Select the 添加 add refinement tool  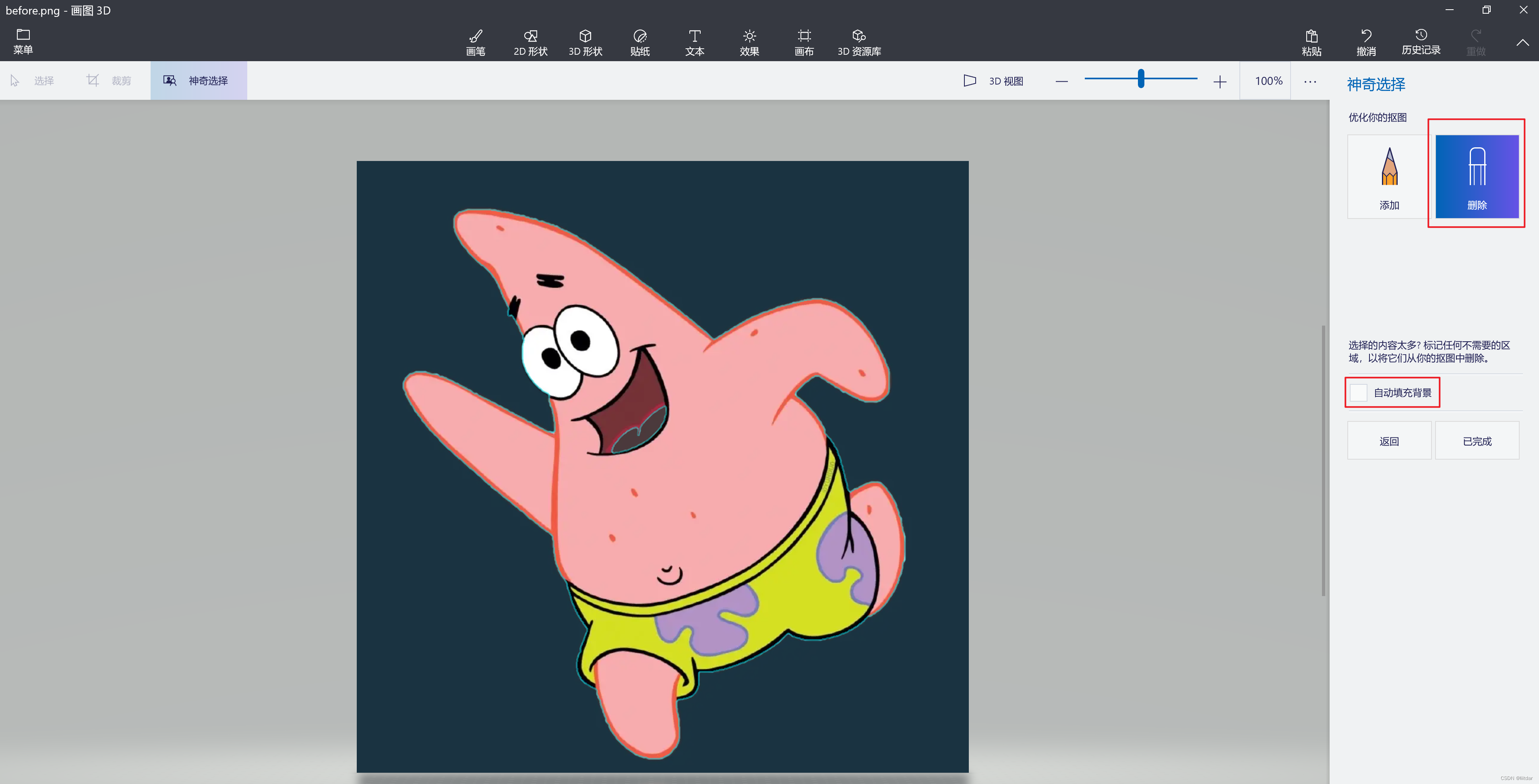point(1389,176)
